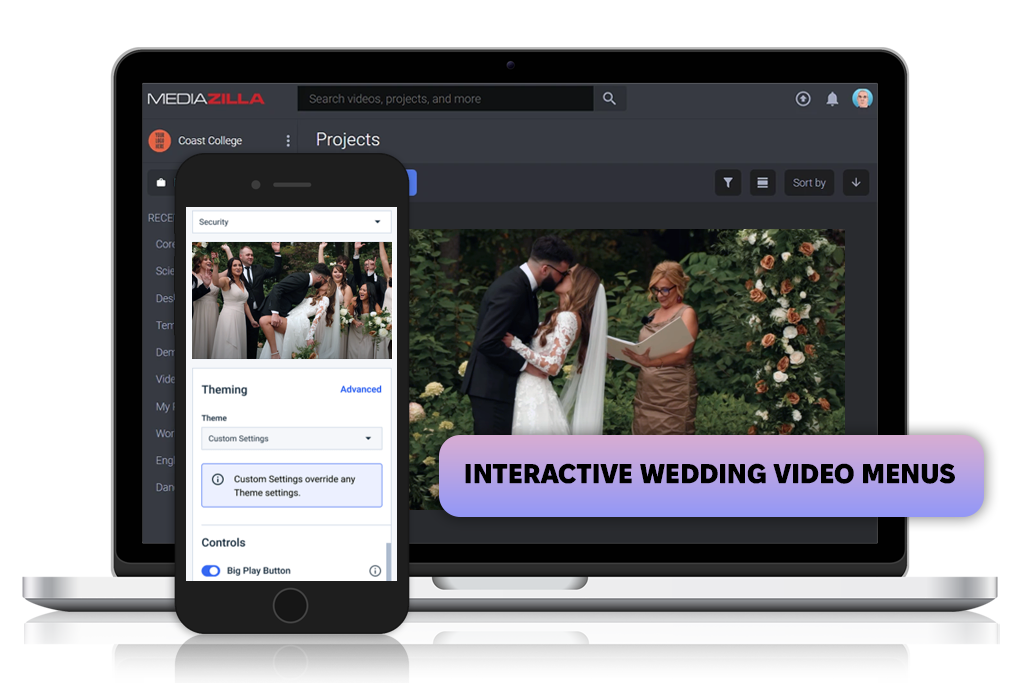The width and height of the screenshot is (1024, 683).
Task: Open the upload icon in header
Action: click(x=803, y=99)
